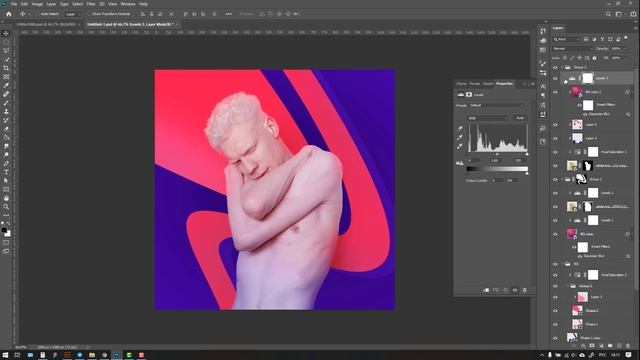Click the white output levels slider handle

527,174
